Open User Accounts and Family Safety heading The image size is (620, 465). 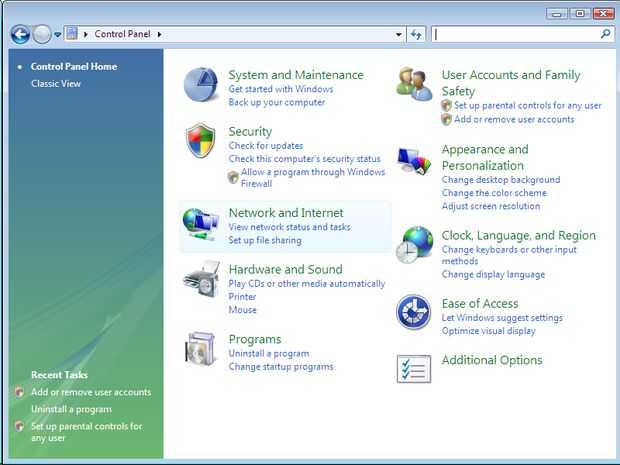(x=511, y=83)
